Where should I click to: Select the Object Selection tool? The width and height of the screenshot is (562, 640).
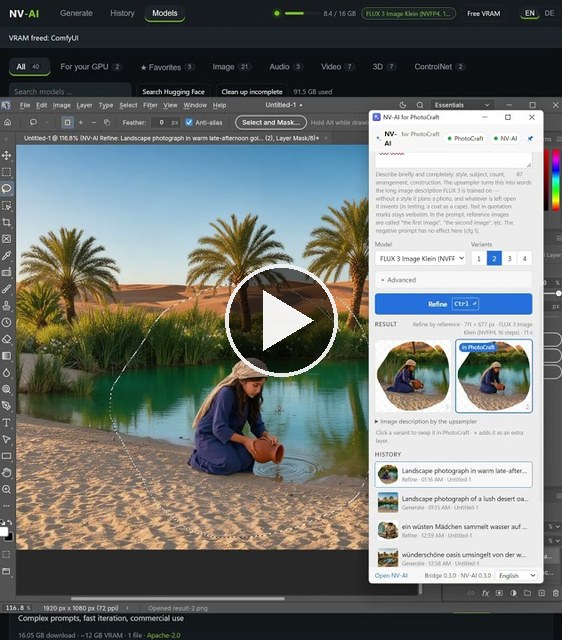pyautogui.click(x=7, y=205)
